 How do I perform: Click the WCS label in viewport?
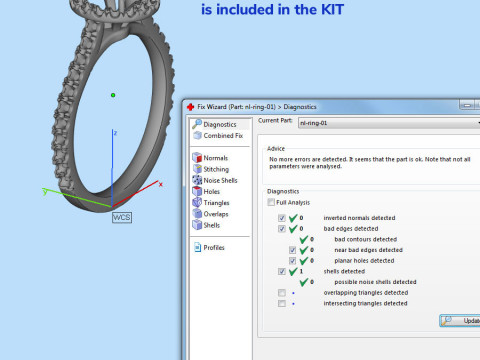click(x=122, y=217)
